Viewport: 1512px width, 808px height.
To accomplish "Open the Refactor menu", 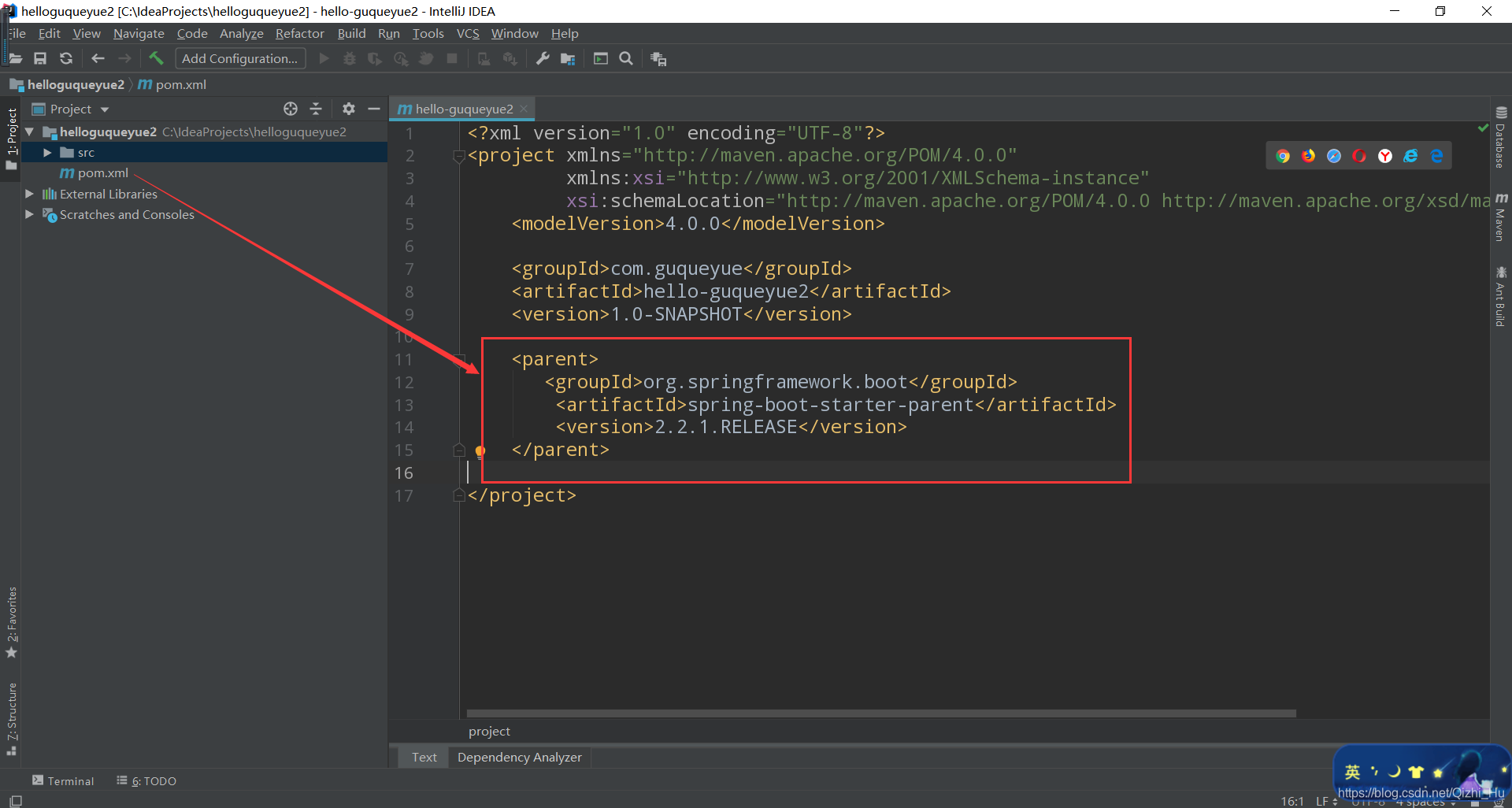I will tap(299, 33).
